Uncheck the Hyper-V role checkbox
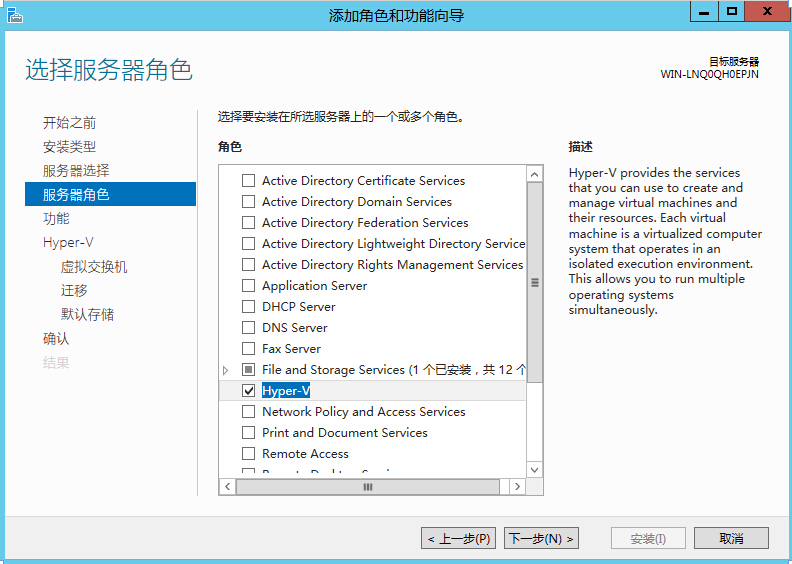This screenshot has width=792, height=564. 249,391
